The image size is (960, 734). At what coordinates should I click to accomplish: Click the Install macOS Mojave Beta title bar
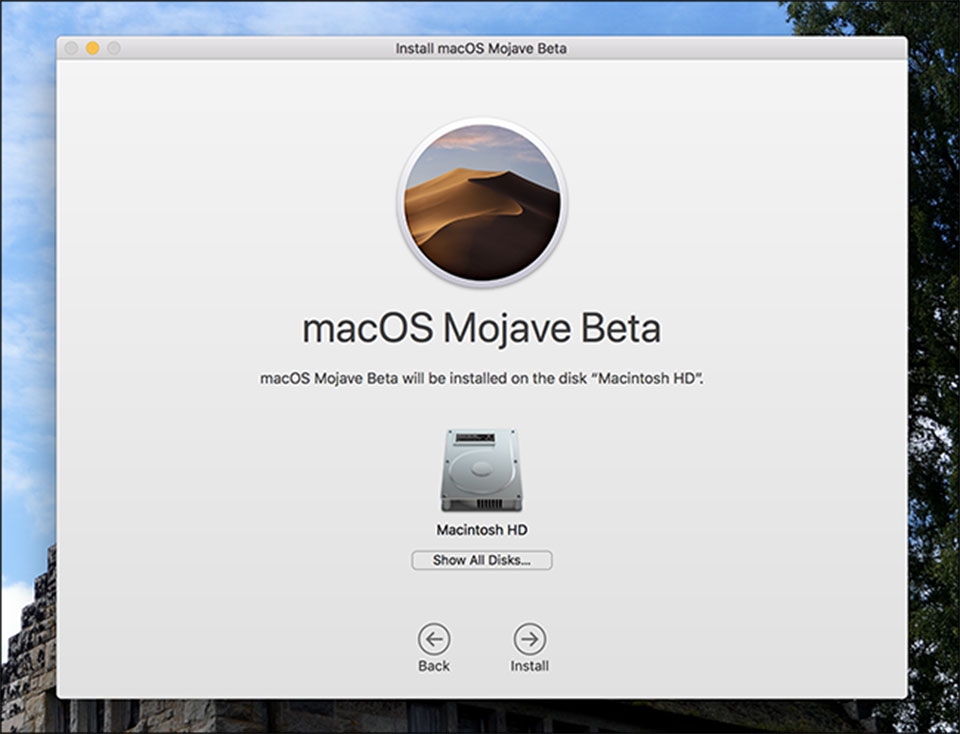(x=478, y=47)
